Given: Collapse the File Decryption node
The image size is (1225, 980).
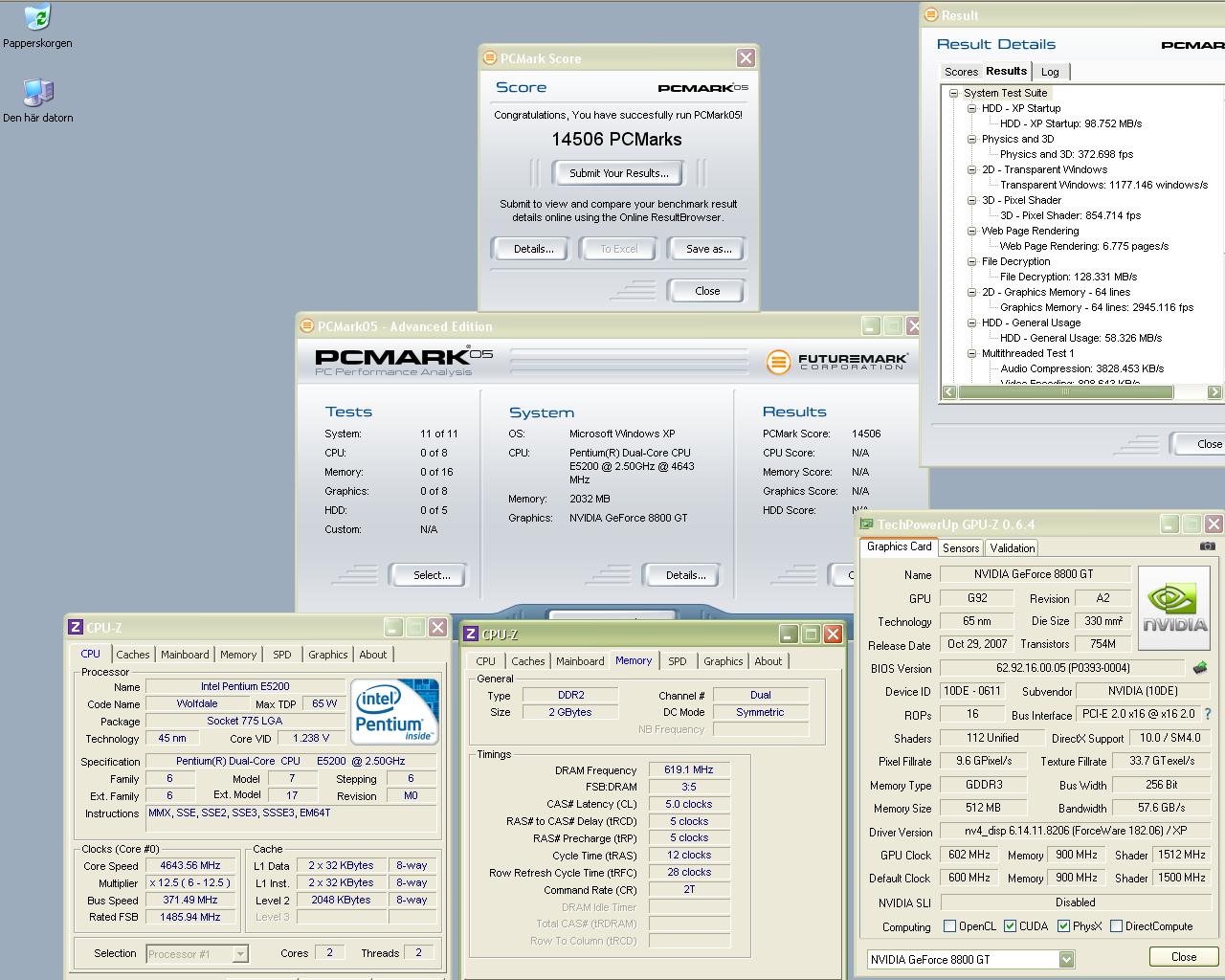Looking at the screenshot, I should (971, 261).
